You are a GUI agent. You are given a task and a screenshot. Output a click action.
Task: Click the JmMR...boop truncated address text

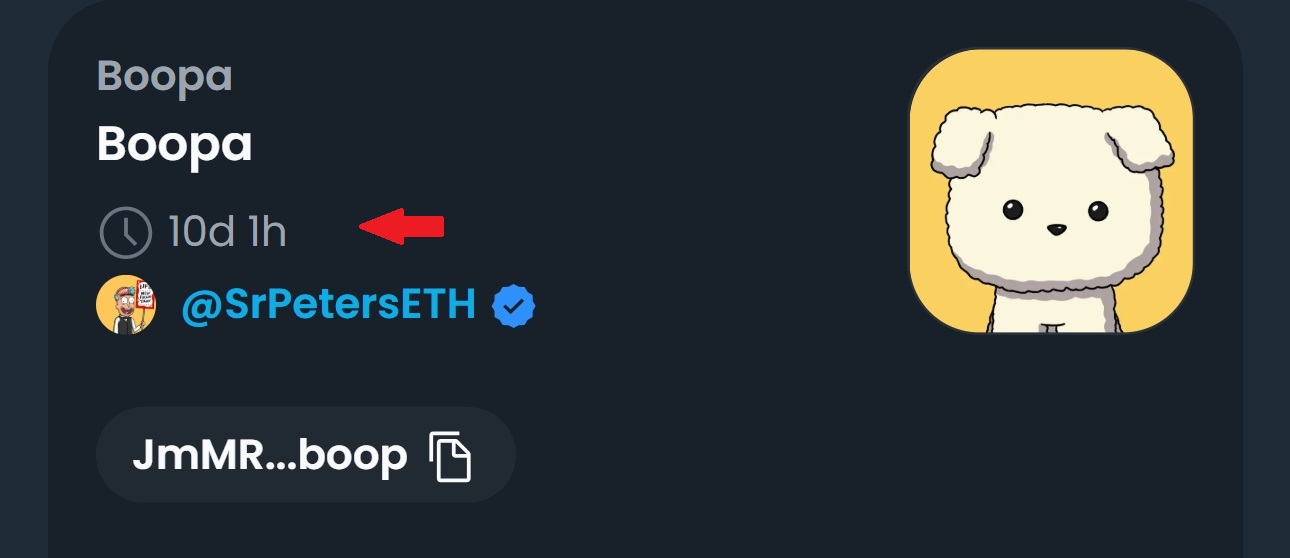[270, 456]
